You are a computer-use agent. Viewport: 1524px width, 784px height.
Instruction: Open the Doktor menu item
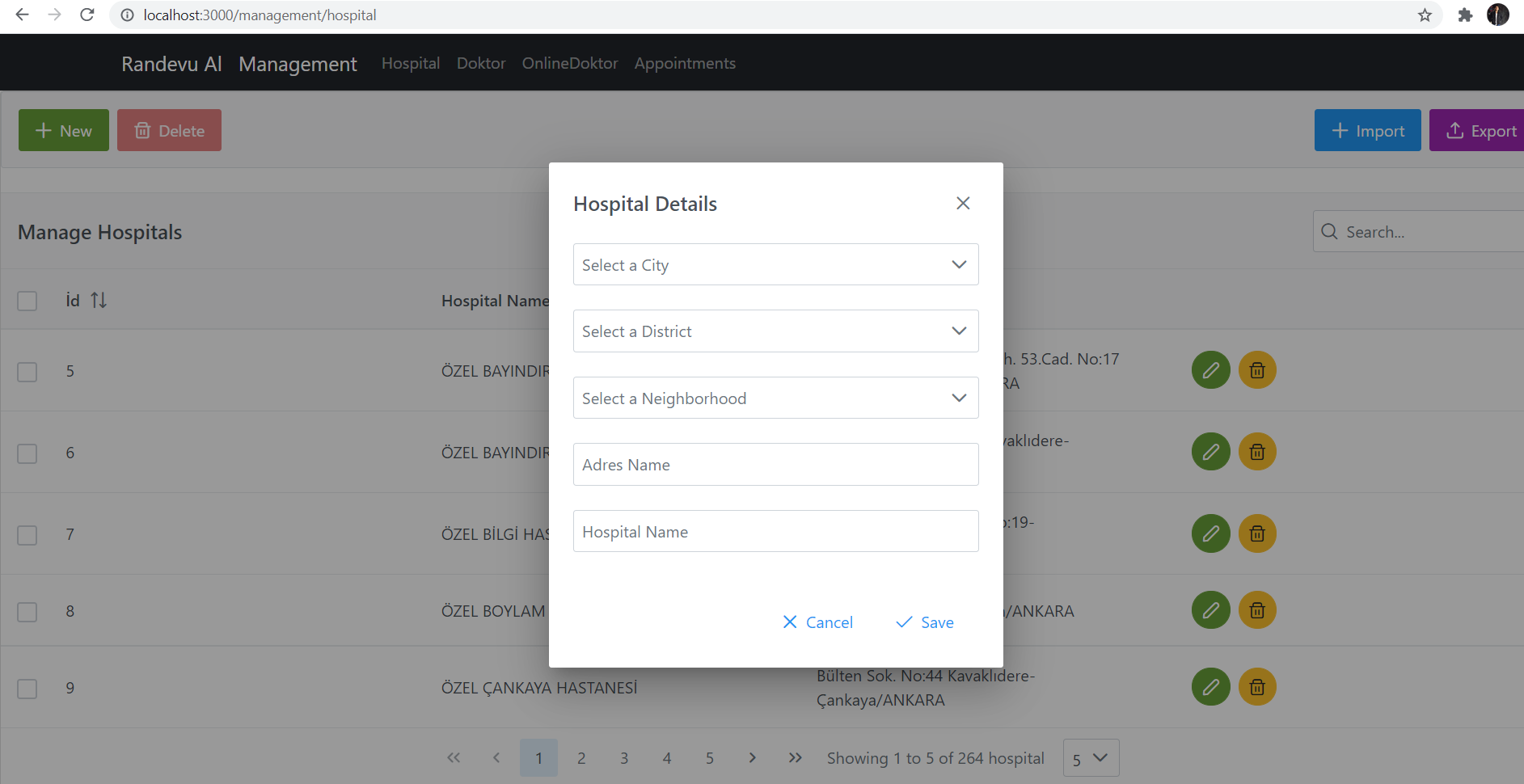coord(480,63)
